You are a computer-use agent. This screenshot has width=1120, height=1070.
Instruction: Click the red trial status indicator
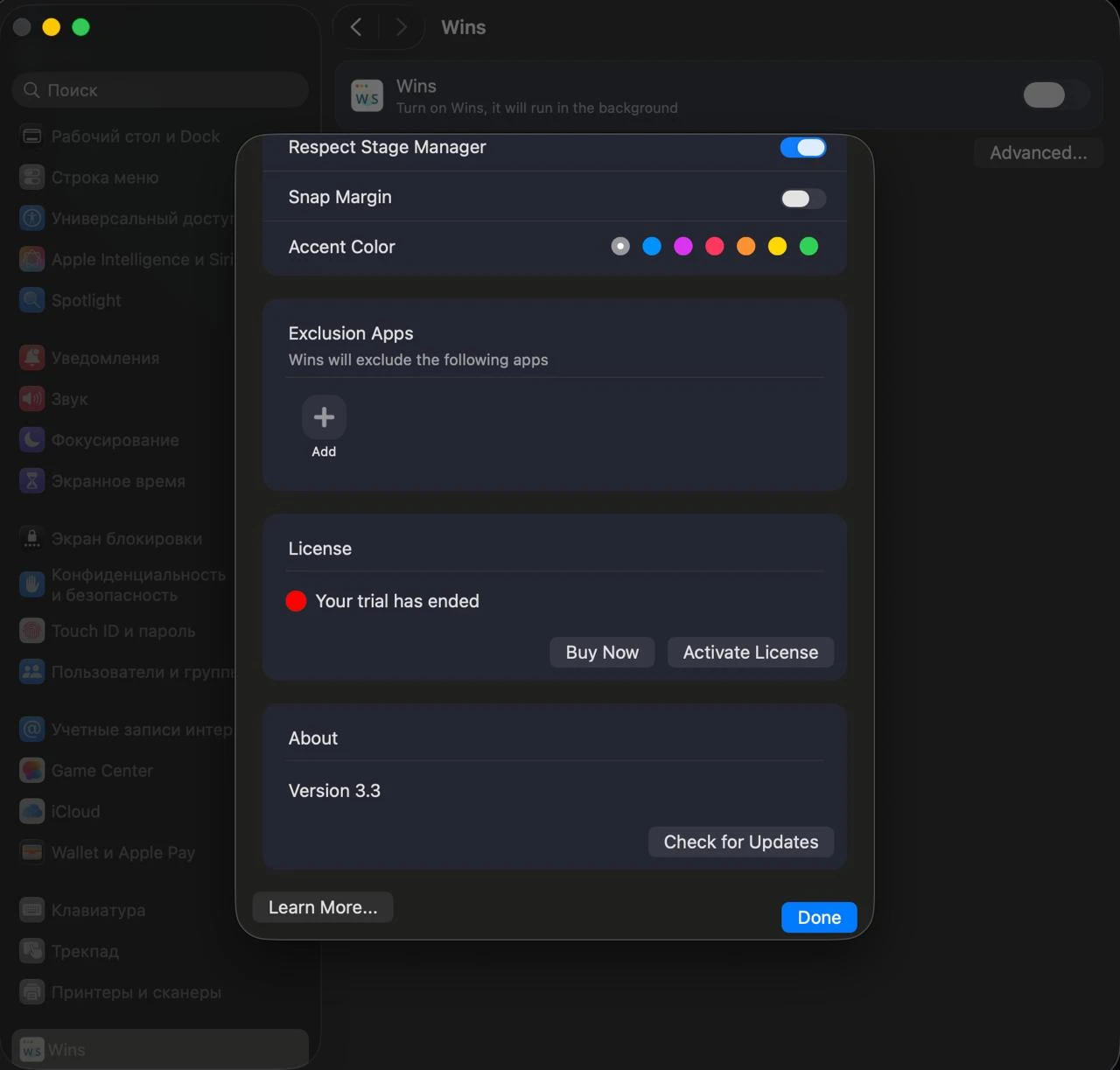coord(296,601)
